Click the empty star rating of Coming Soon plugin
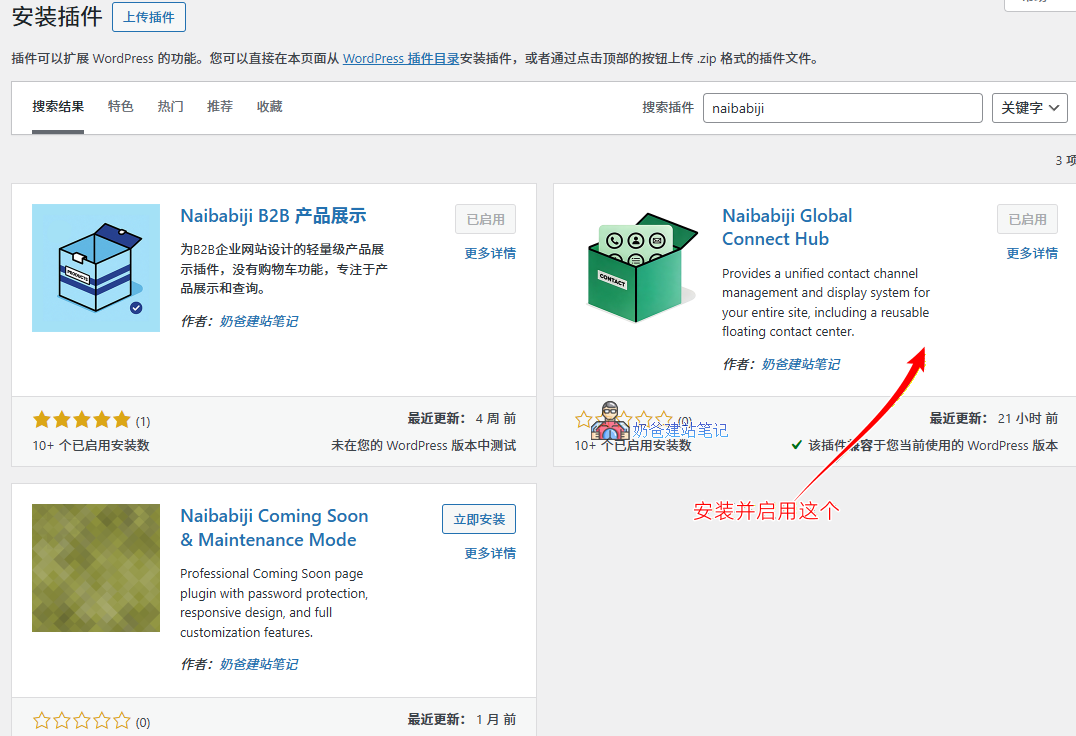Viewport: 1076px width, 736px height. click(80, 719)
